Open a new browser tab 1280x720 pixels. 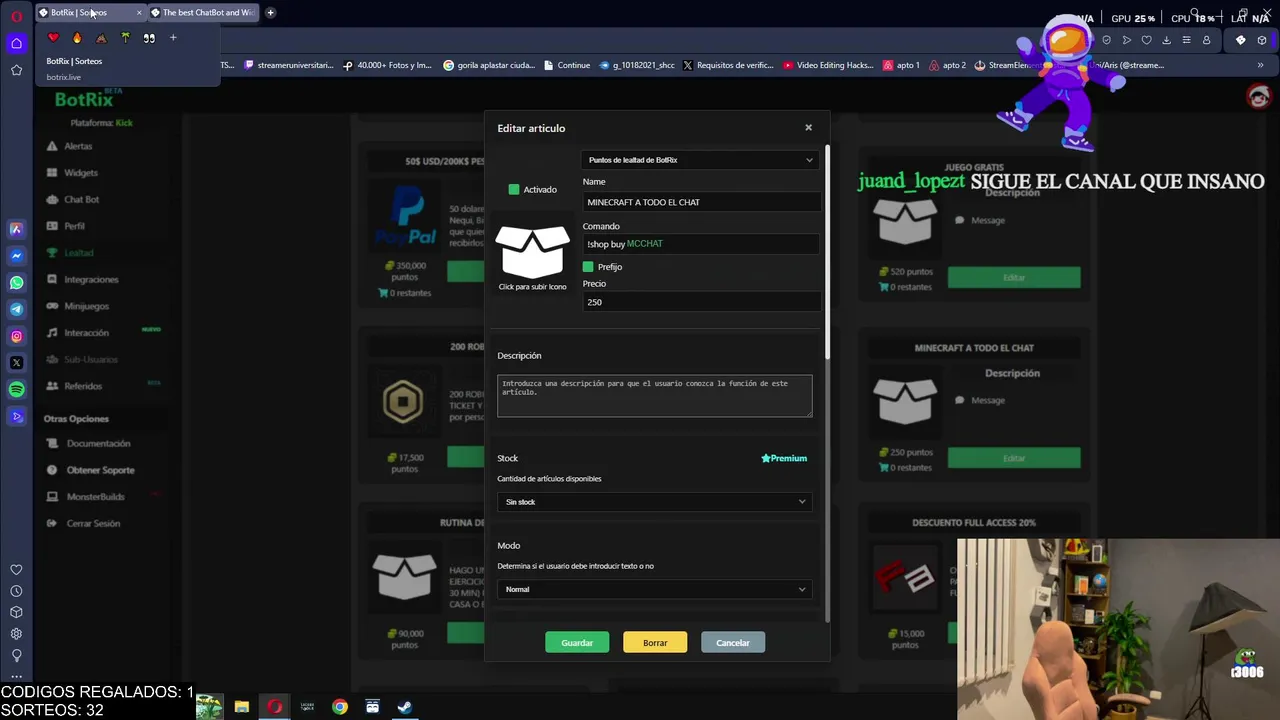coord(270,13)
